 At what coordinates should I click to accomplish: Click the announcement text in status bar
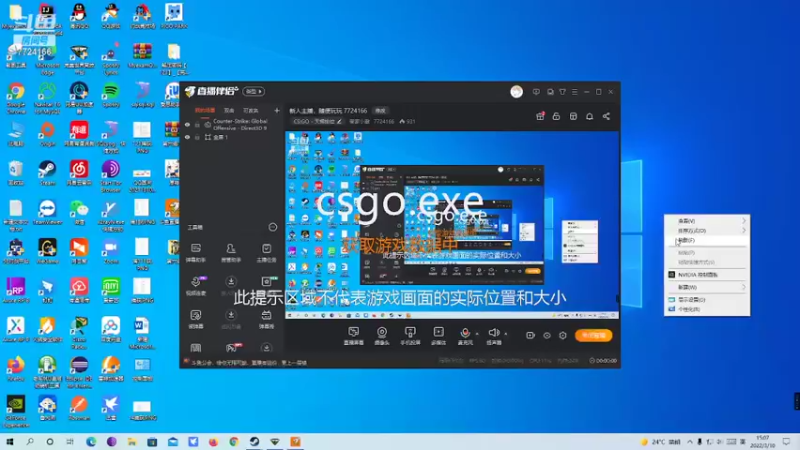click(248, 363)
